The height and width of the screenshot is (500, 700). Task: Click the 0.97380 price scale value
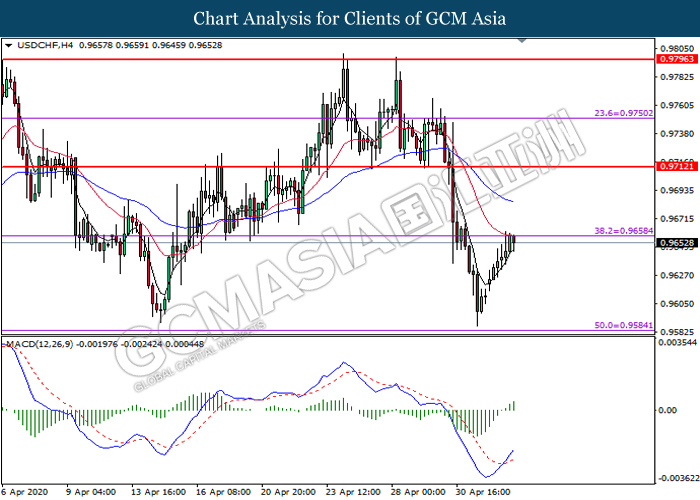[x=677, y=133]
